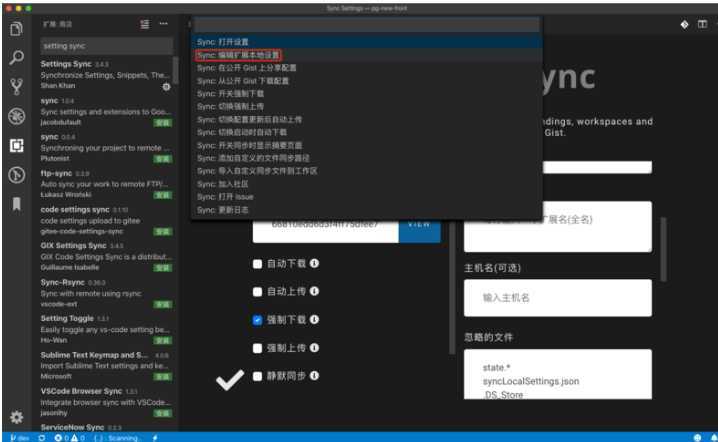This screenshot has height=442, width=718.
Task: Click the Scanning... status bar item
Action: pos(117,438)
